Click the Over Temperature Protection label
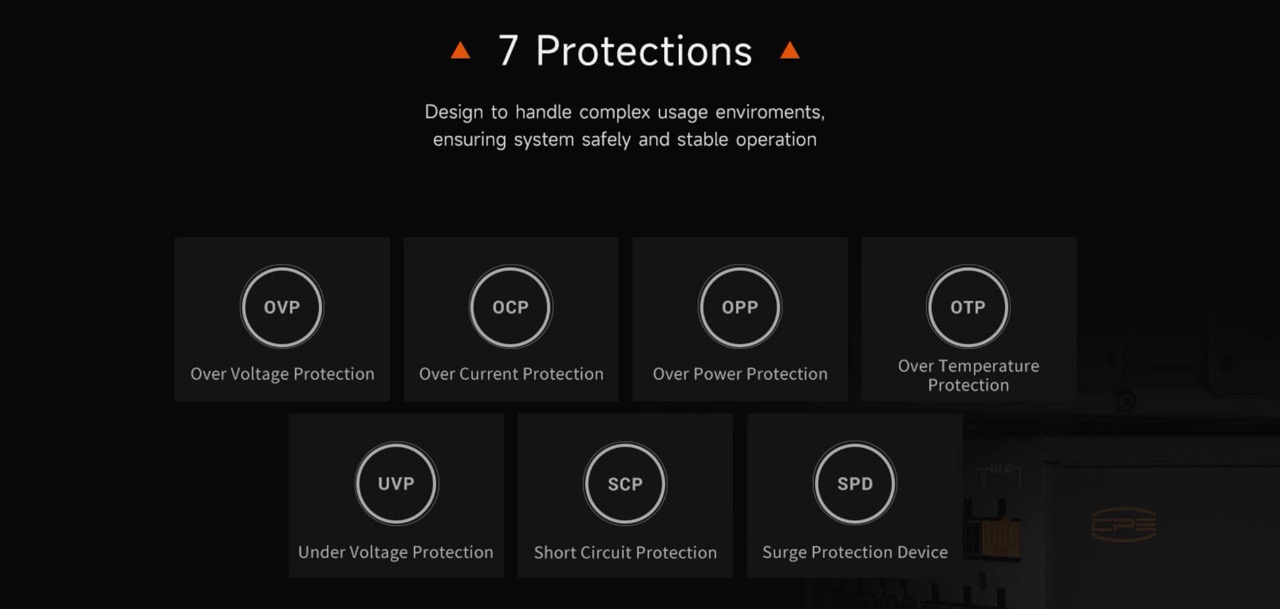Image resolution: width=1280 pixels, height=609 pixels. (x=968, y=375)
